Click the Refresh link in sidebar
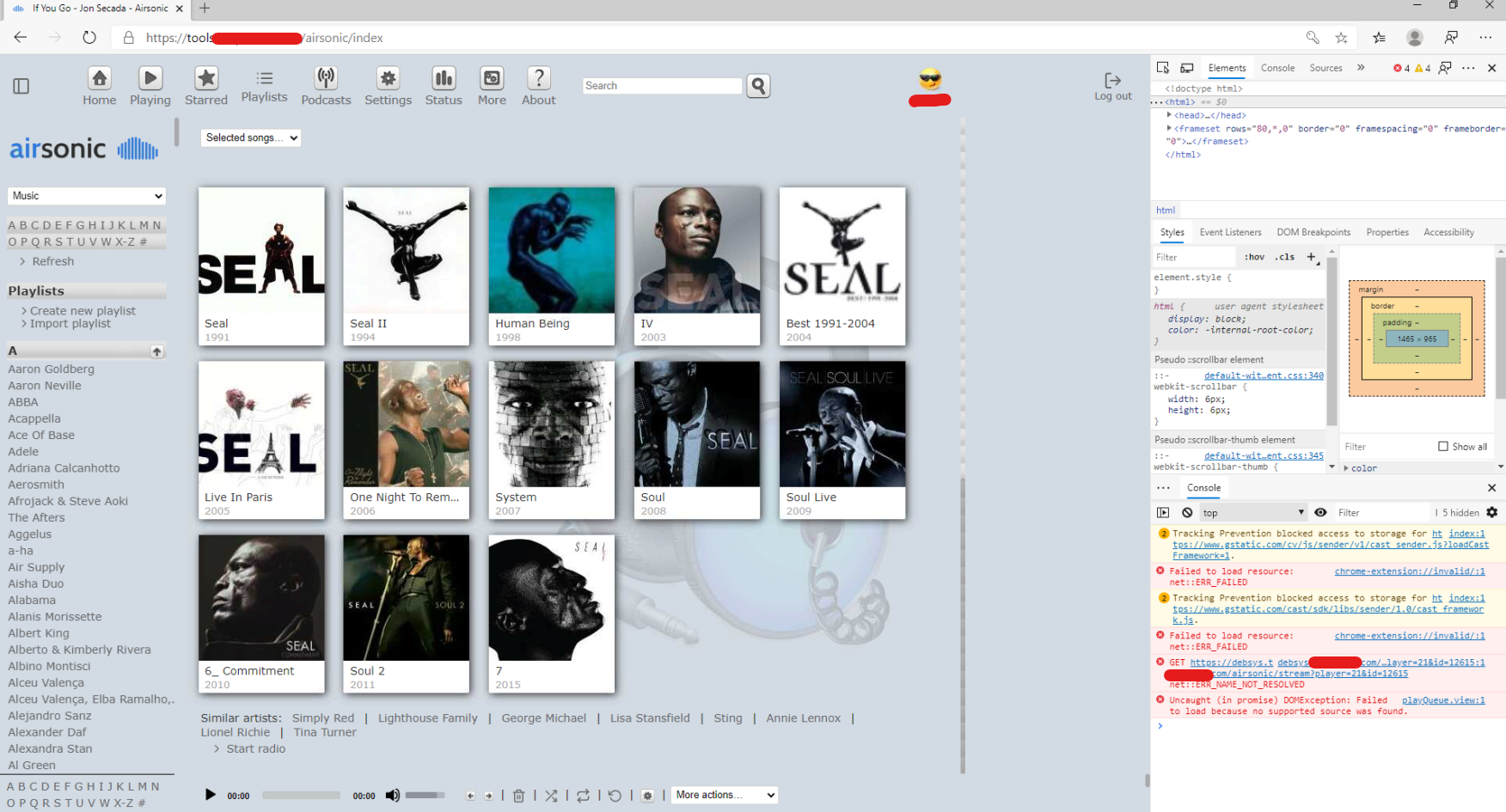The height and width of the screenshot is (812, 1506). pos(52,261)
